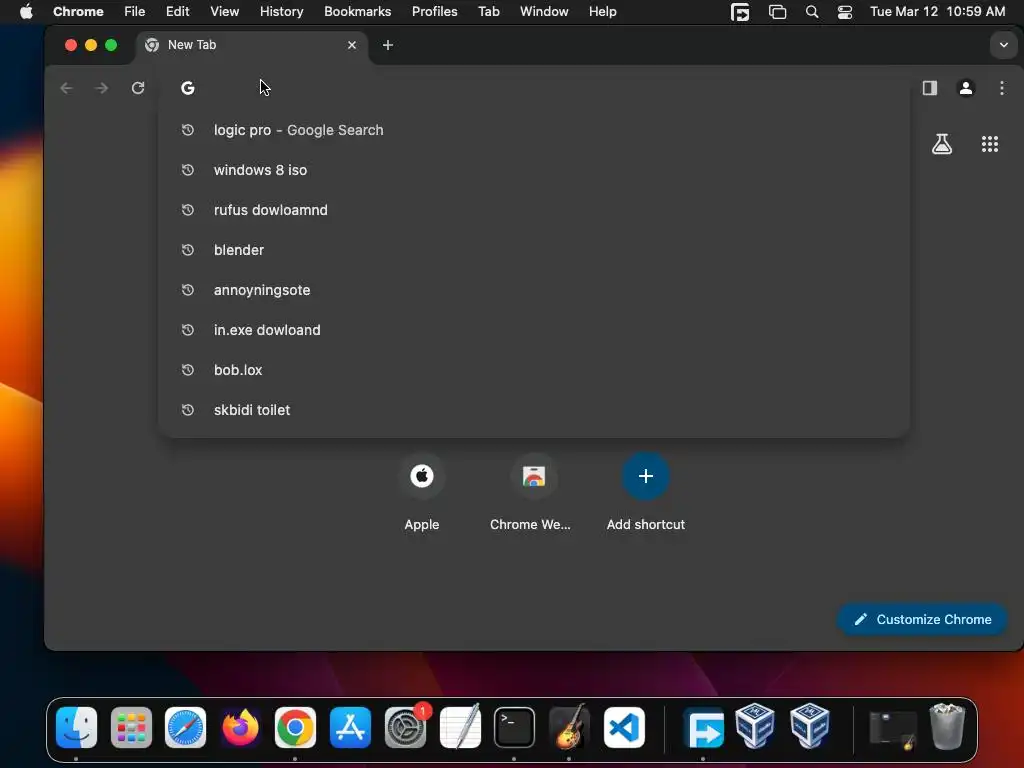Open the Trash in the Dock
1024x768 pixels.
click(x=947, y=726)
